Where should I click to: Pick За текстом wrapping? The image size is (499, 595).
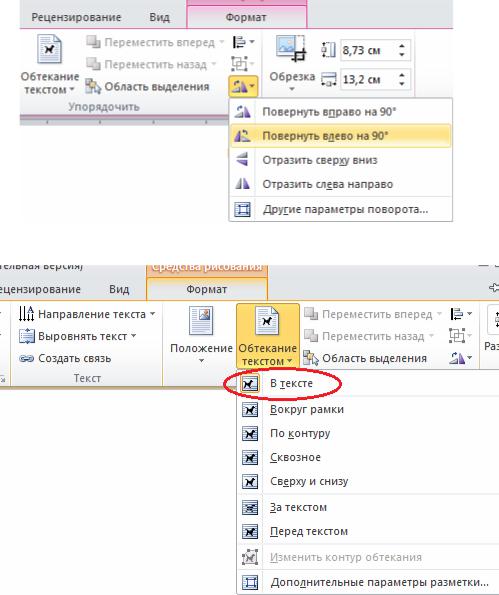[x=368, y=507]
